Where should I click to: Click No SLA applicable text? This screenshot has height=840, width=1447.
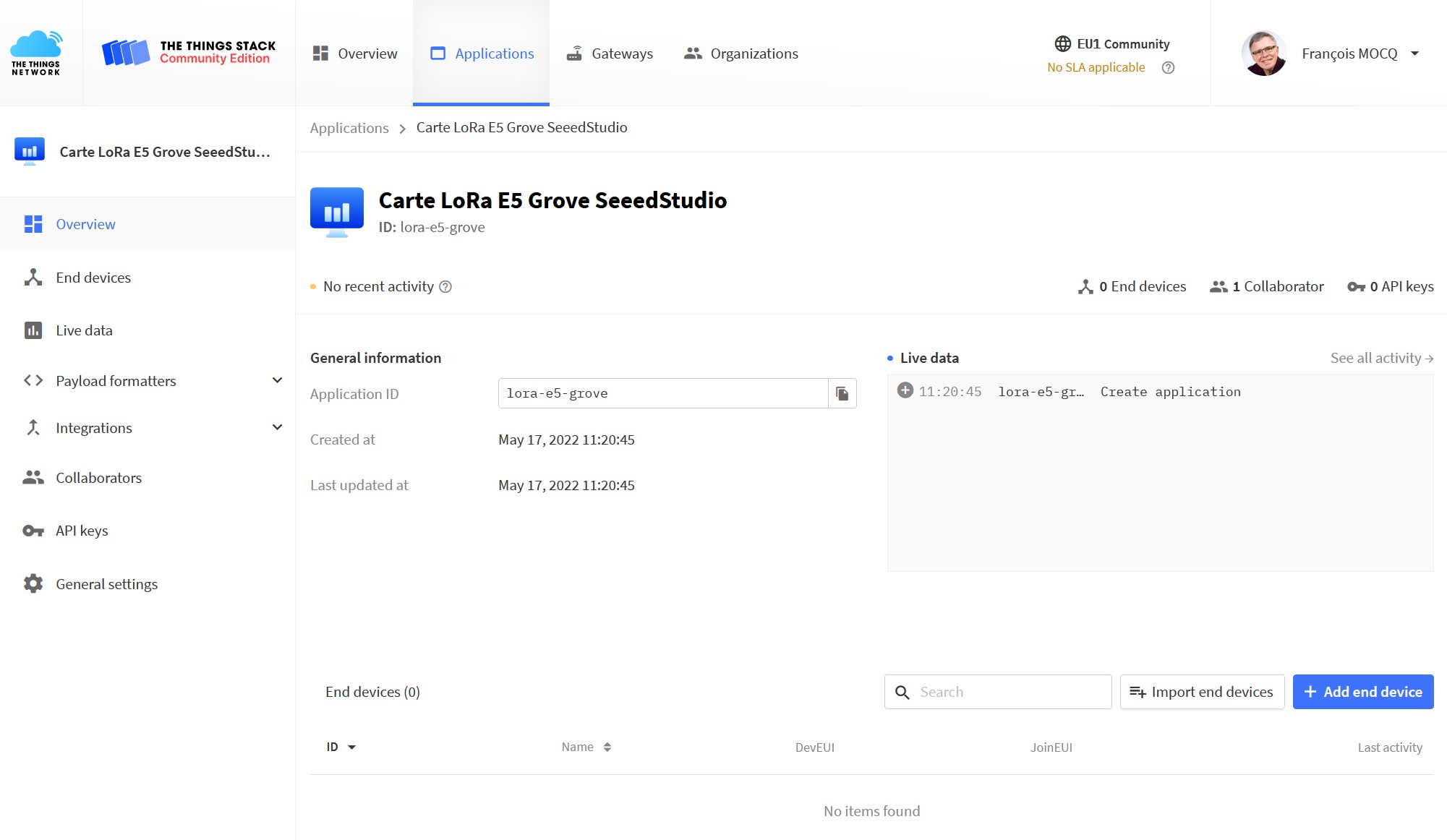(x=1096, y=67)
